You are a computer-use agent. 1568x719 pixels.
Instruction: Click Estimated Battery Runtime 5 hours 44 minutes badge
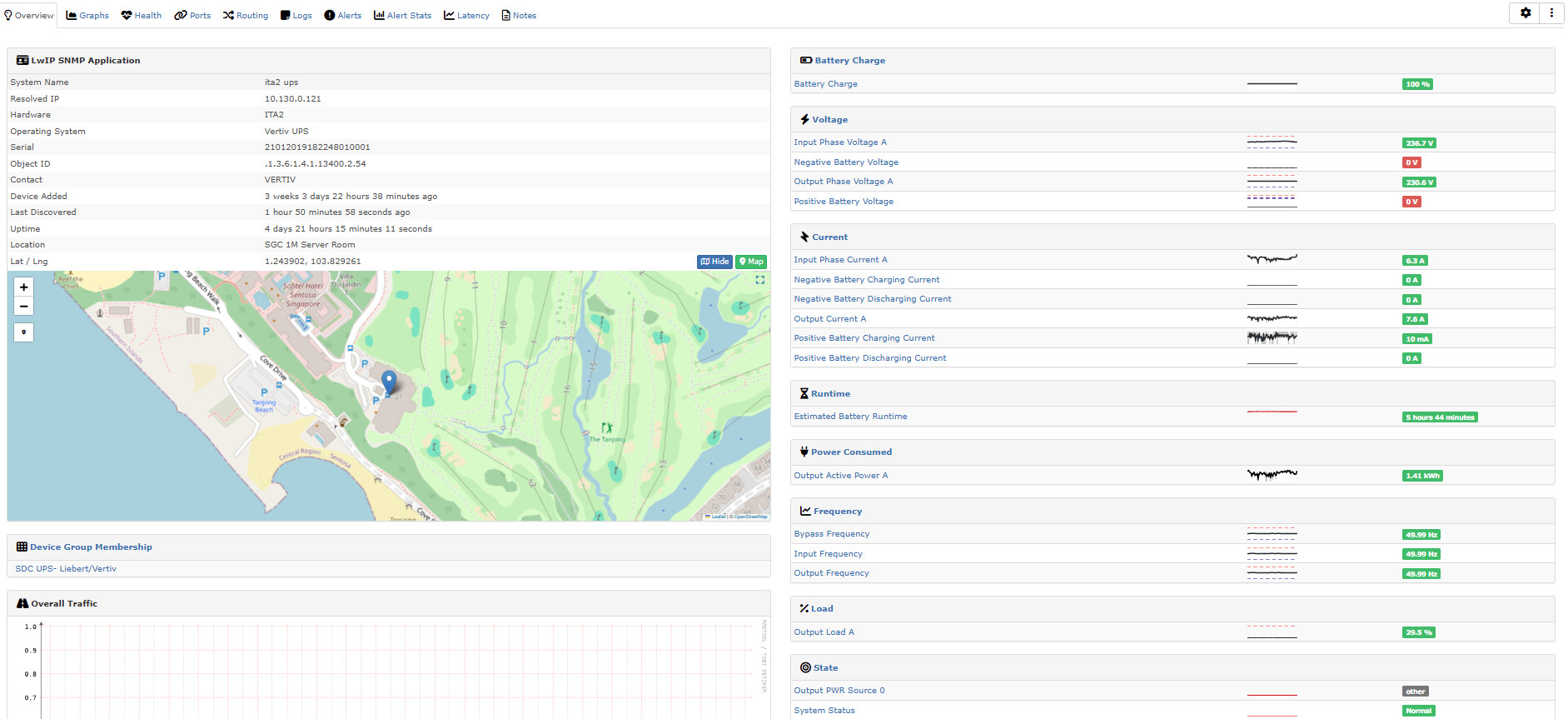coord(1440,417)
